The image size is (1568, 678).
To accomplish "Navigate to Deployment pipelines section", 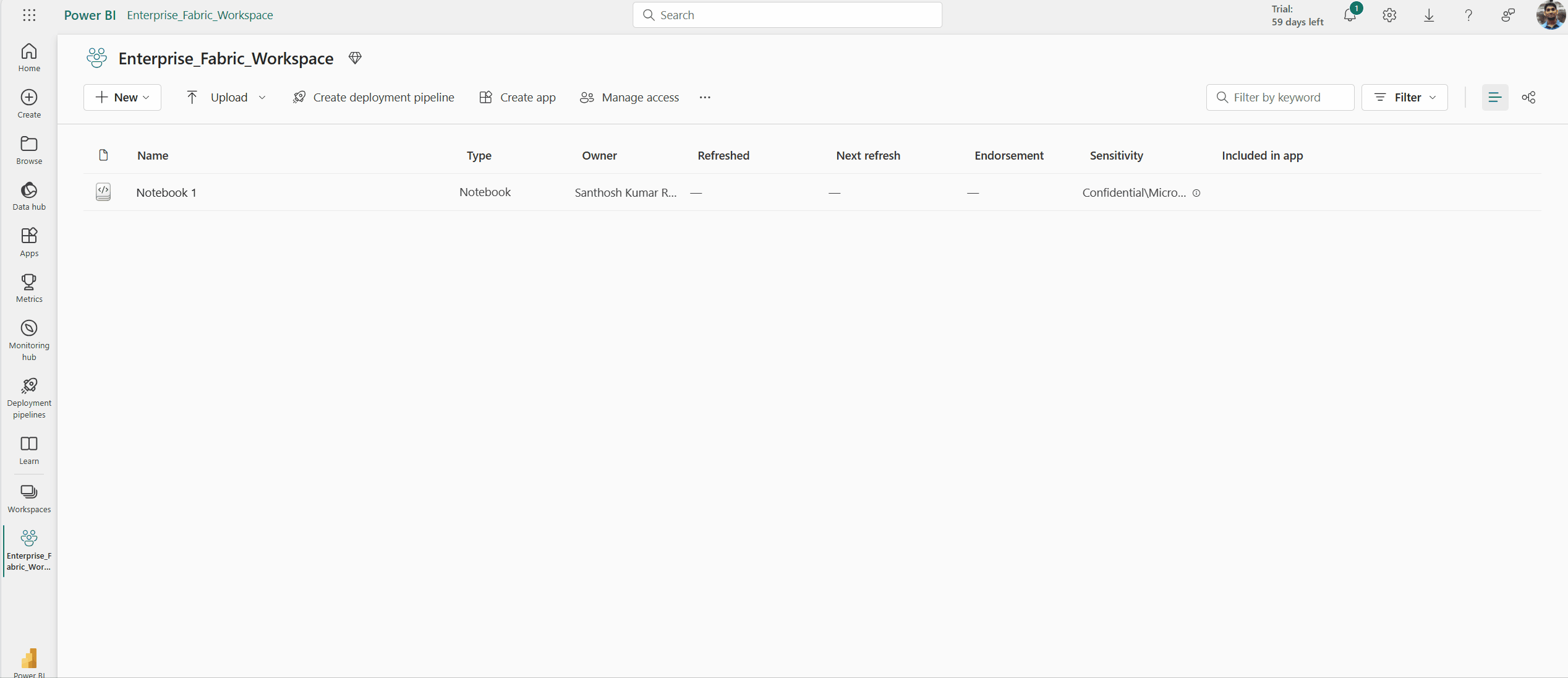I will click(x=29, y=397).
